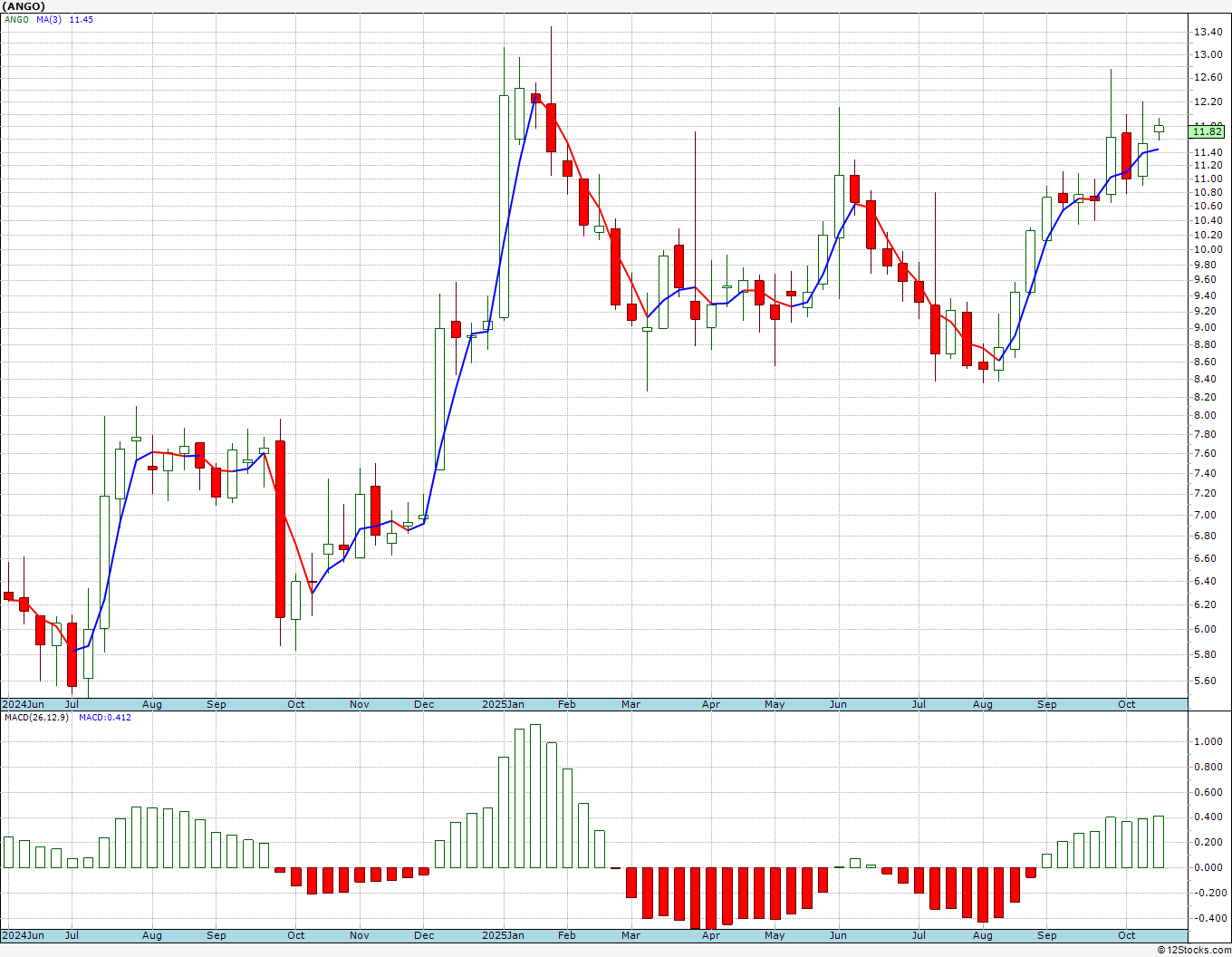The height and width of the screenshot is (957, 1232).
Task: Click the 5.80 price axis label
Action: [x=1207, y=655]
